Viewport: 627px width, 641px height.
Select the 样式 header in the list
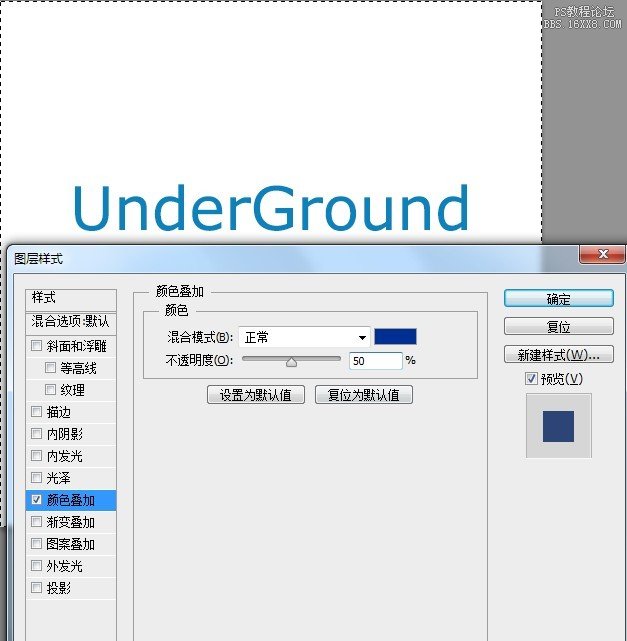(71, 298)
